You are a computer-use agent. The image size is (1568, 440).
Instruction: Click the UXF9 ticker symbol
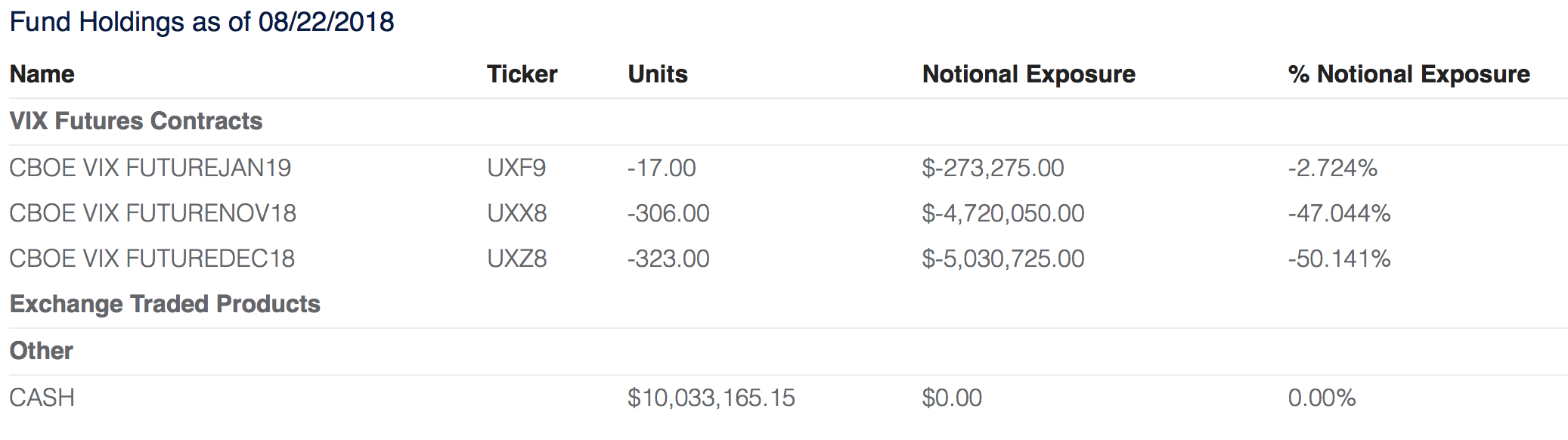pos(516,168)
